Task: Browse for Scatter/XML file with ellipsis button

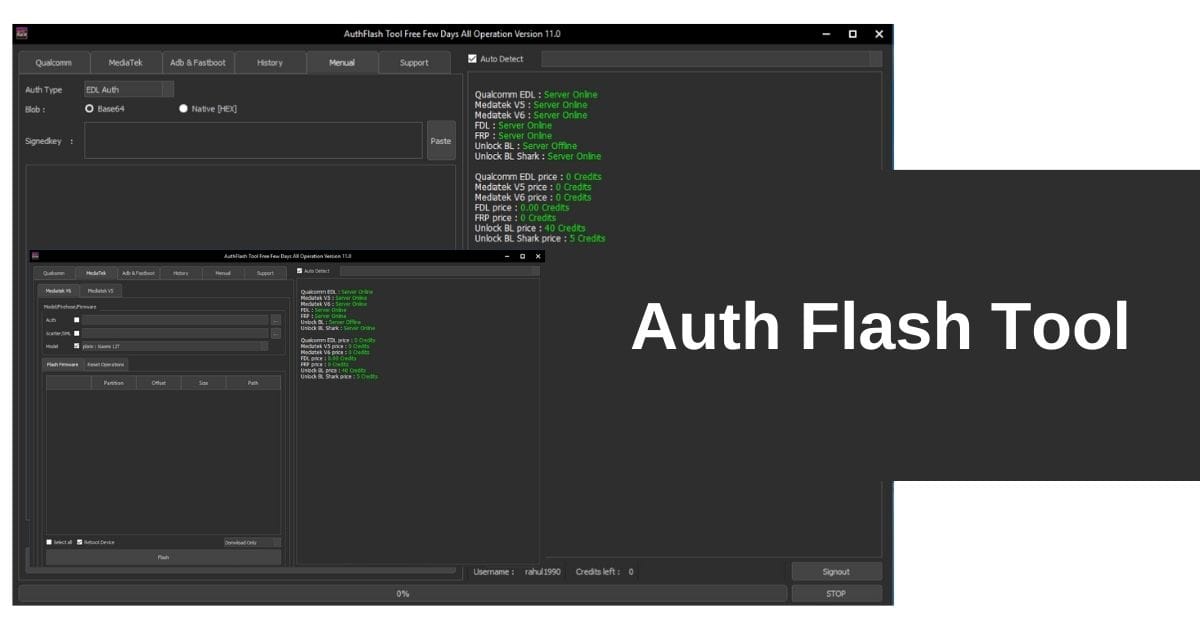Action: click(x=276, y=333)
